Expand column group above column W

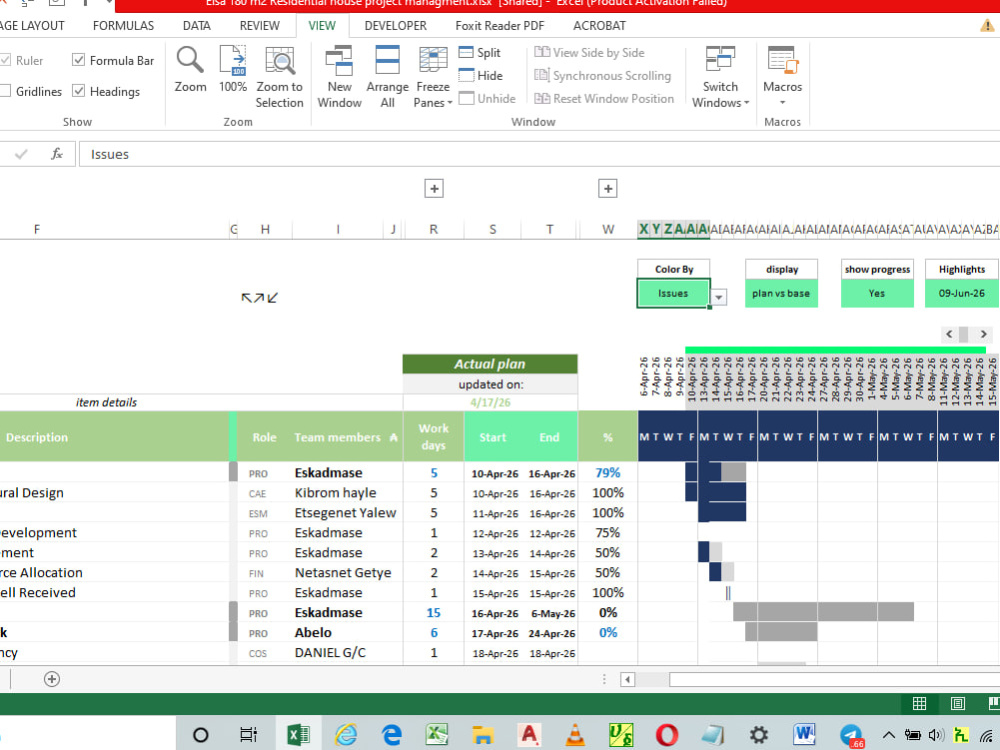(607, 189)
